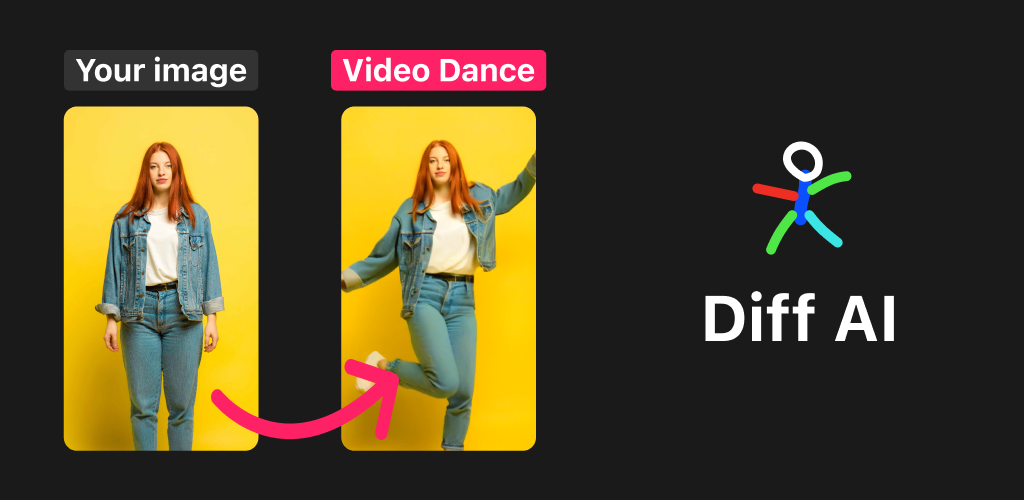Click the woman's face in the Your image photo
Viewport: 1024px width, 500px height.
tap(161, 171)
